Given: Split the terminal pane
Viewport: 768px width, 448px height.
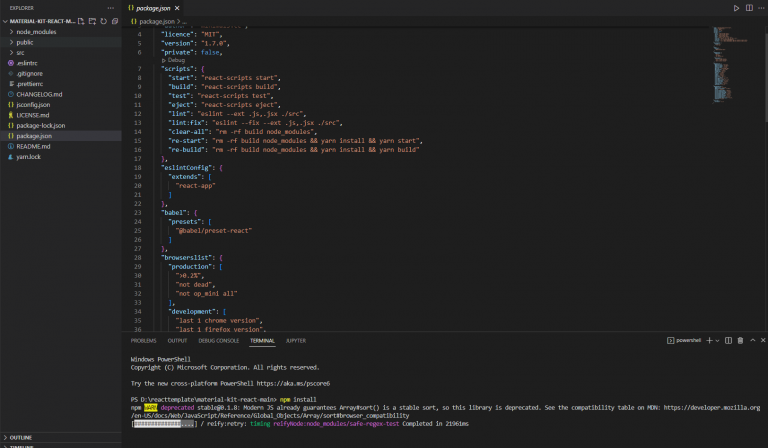Looking at the screenshot, I should [728, 340].
